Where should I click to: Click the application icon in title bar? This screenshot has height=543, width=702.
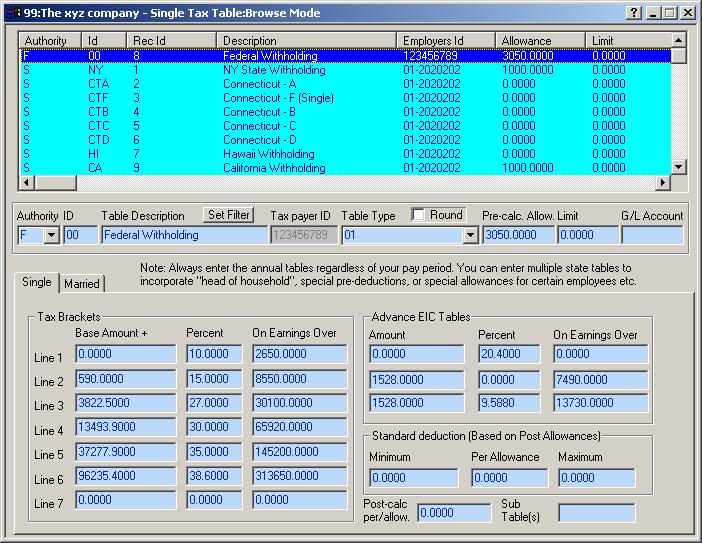[12, 12]
